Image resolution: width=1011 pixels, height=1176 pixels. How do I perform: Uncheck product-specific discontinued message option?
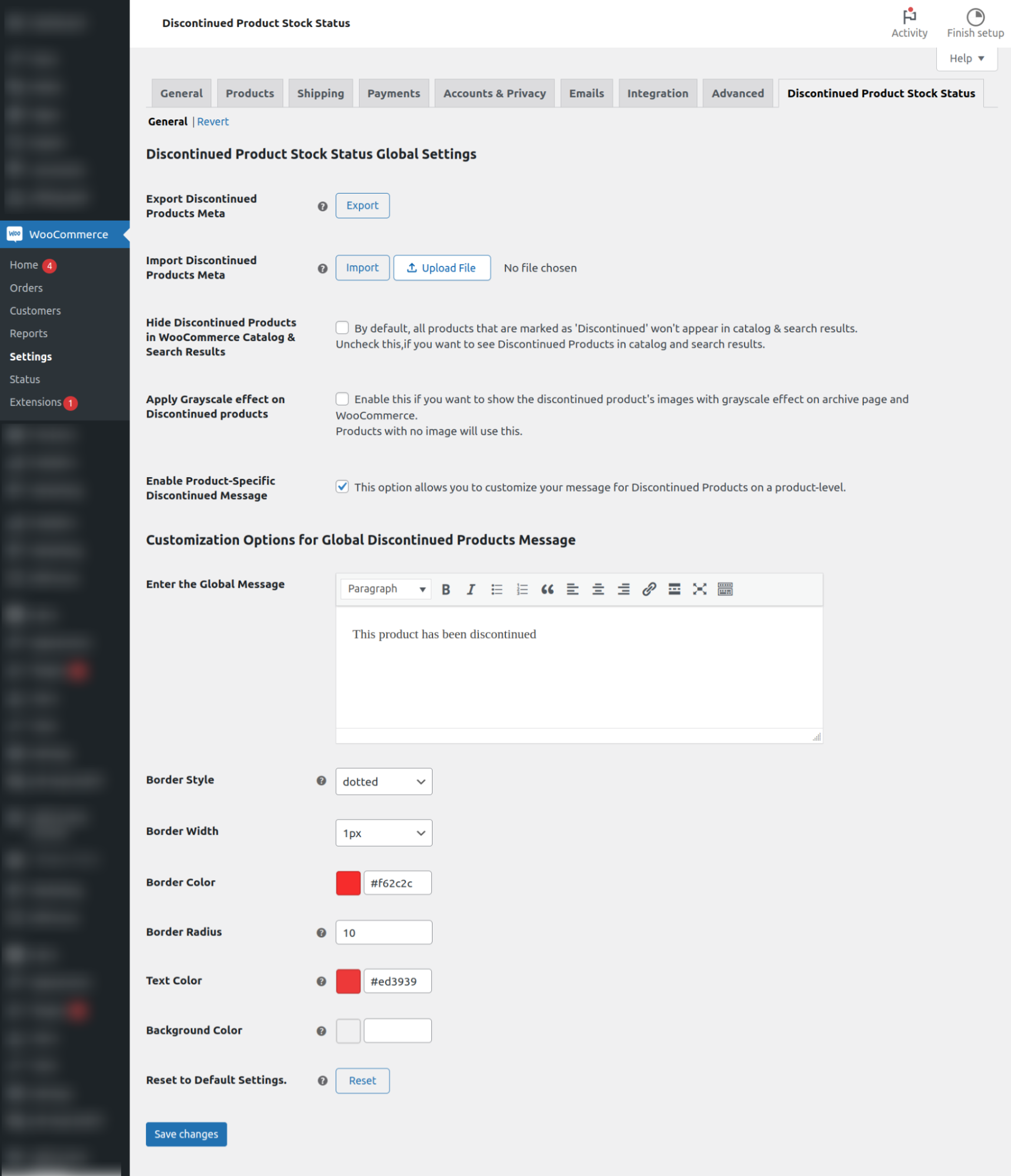(x=342, y=487)
